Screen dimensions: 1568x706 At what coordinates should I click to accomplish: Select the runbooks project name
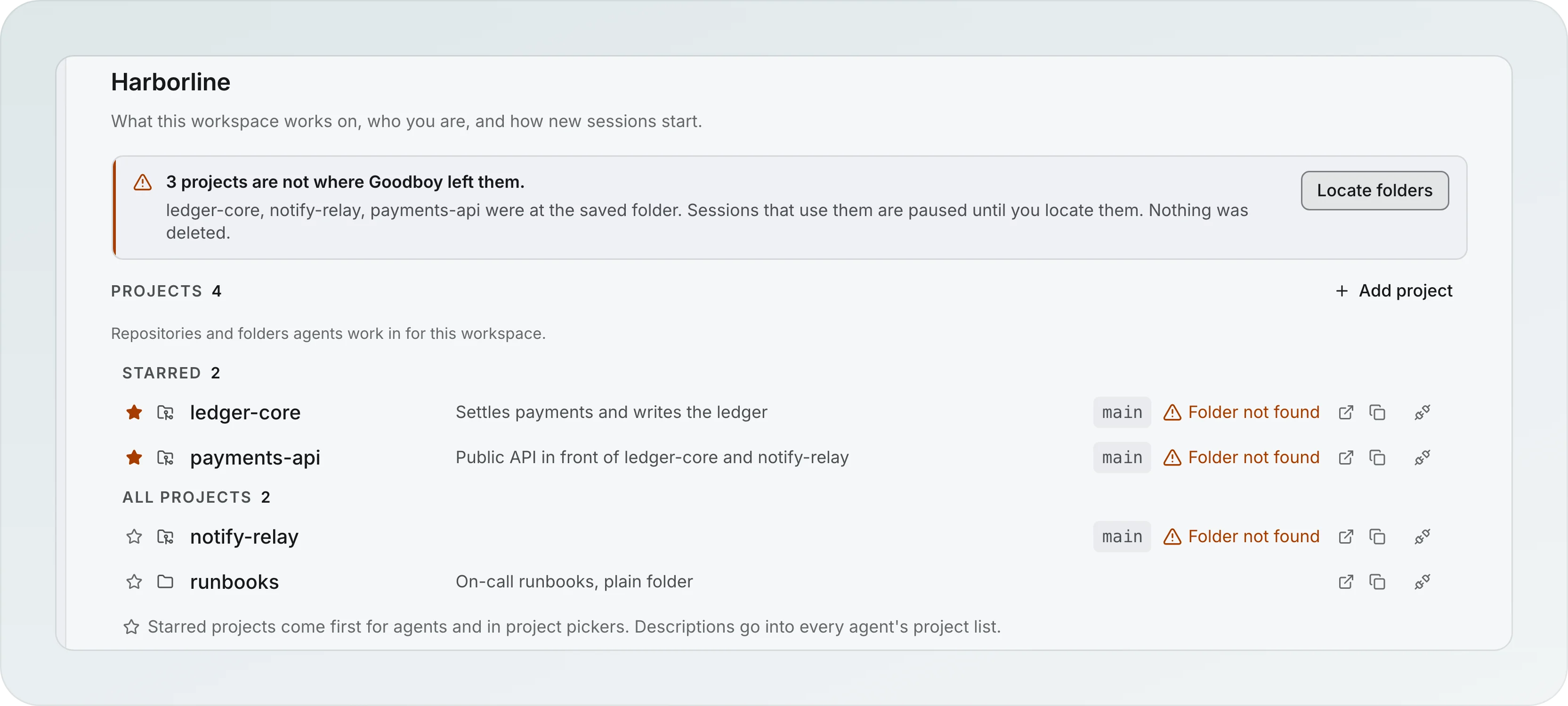[234, 582]
